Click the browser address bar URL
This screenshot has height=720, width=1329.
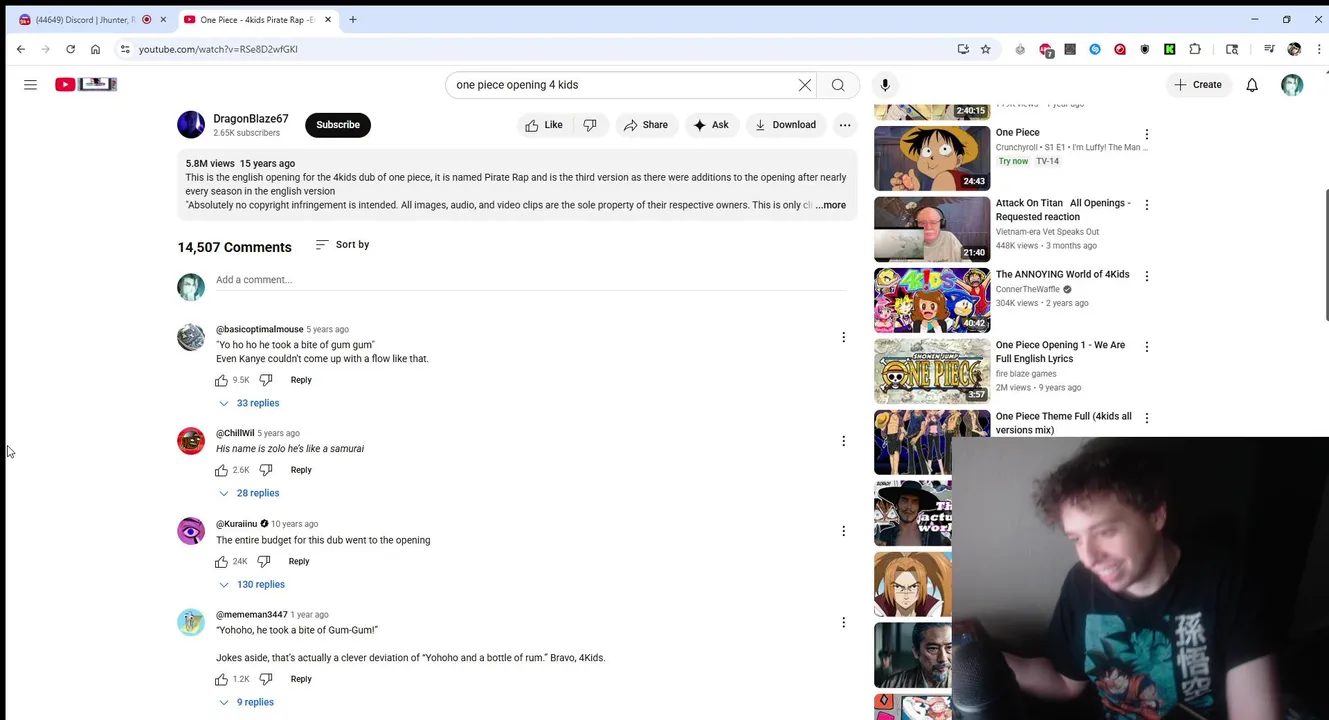point(218,49)
